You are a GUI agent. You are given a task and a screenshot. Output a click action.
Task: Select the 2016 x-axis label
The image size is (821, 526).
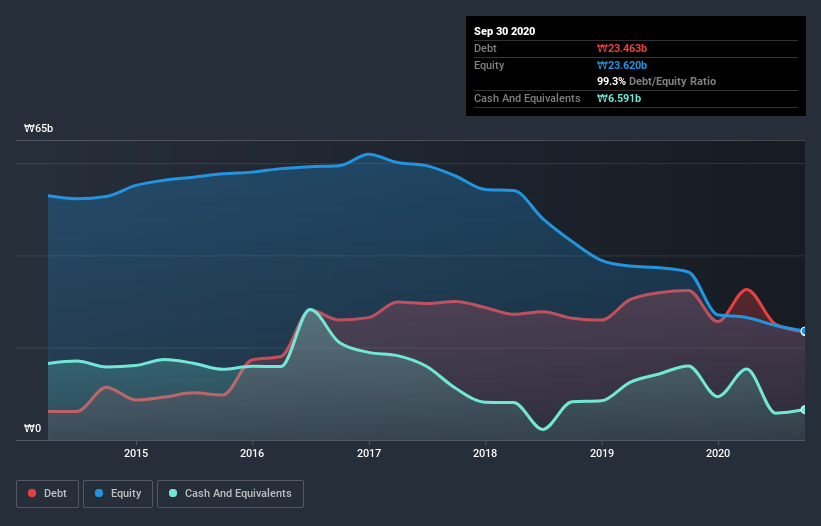click(x=252, y=453)
